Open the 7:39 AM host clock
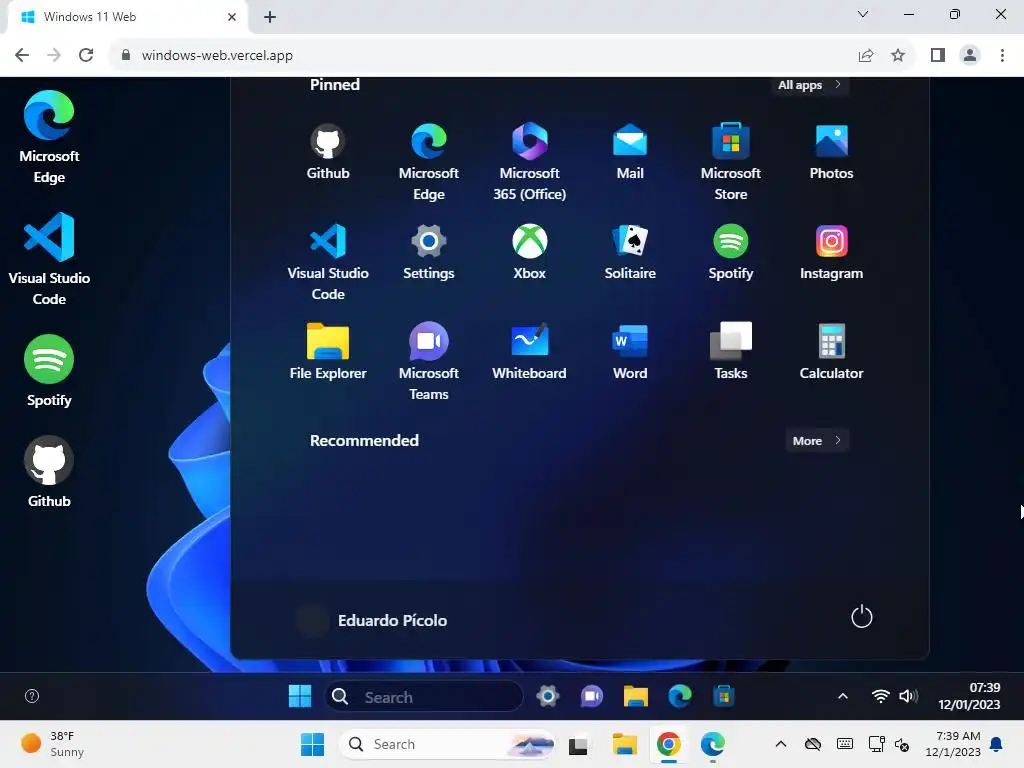The image size is (1024, 768). 952,744
